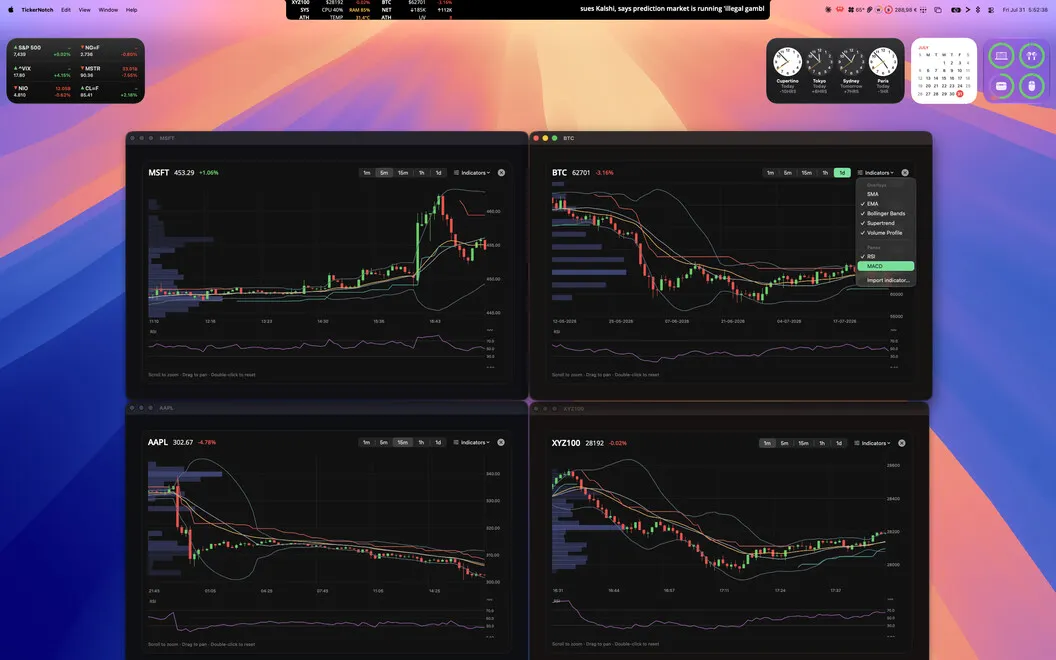
Task: Open Control Center from the menu bar
Action: (x=991, y=9)
